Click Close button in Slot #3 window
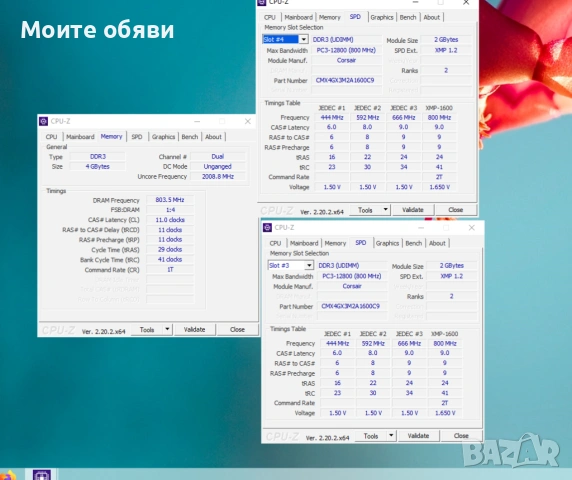Viewport: 572px width, 480px height. pyautogui.click(x=461, y=436)
